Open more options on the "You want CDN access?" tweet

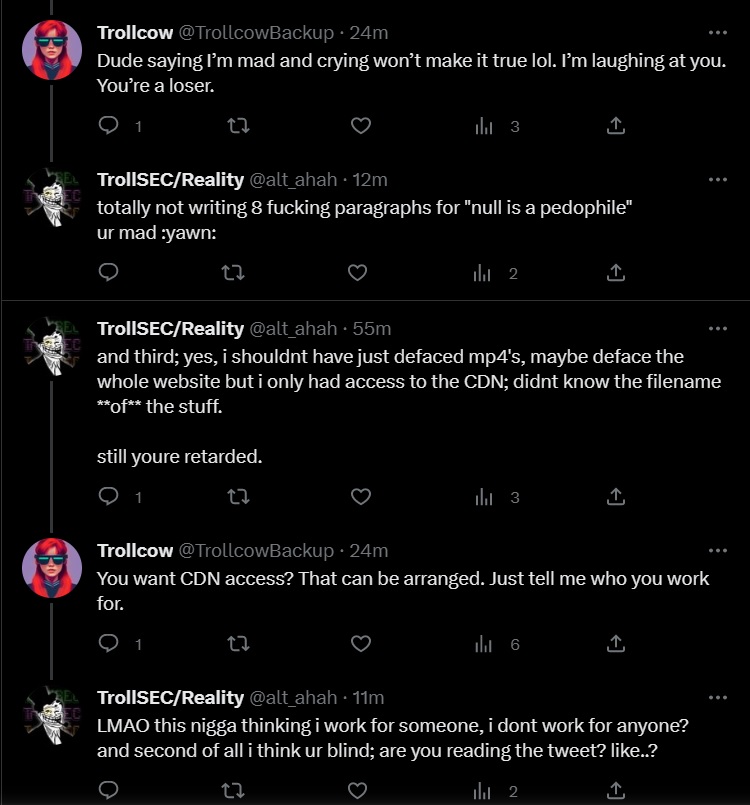point(717,550)
